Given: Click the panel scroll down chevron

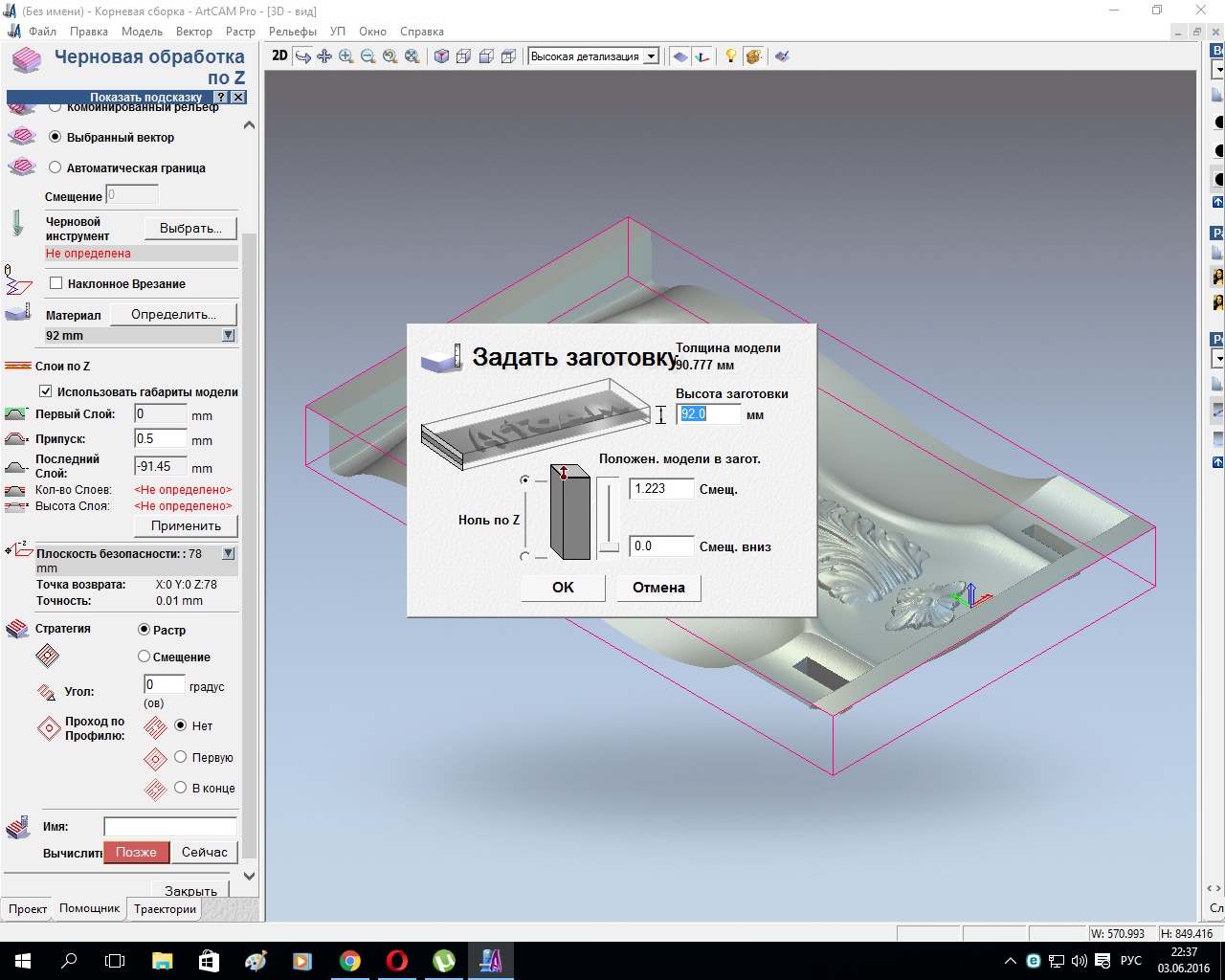Looking at the screenshot, I should (249, 876).
